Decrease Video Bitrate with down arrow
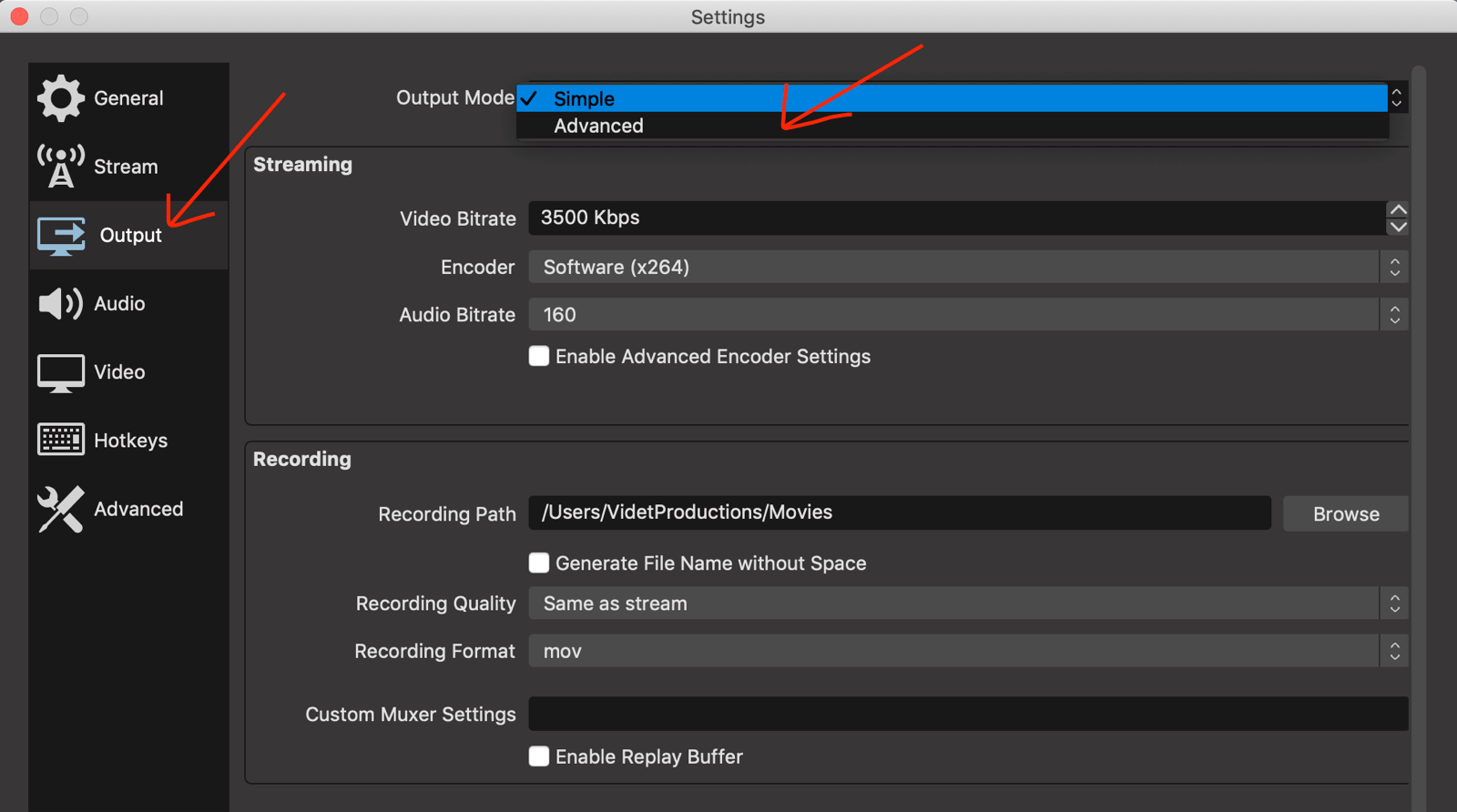1457x812 pixels. 1398,227
